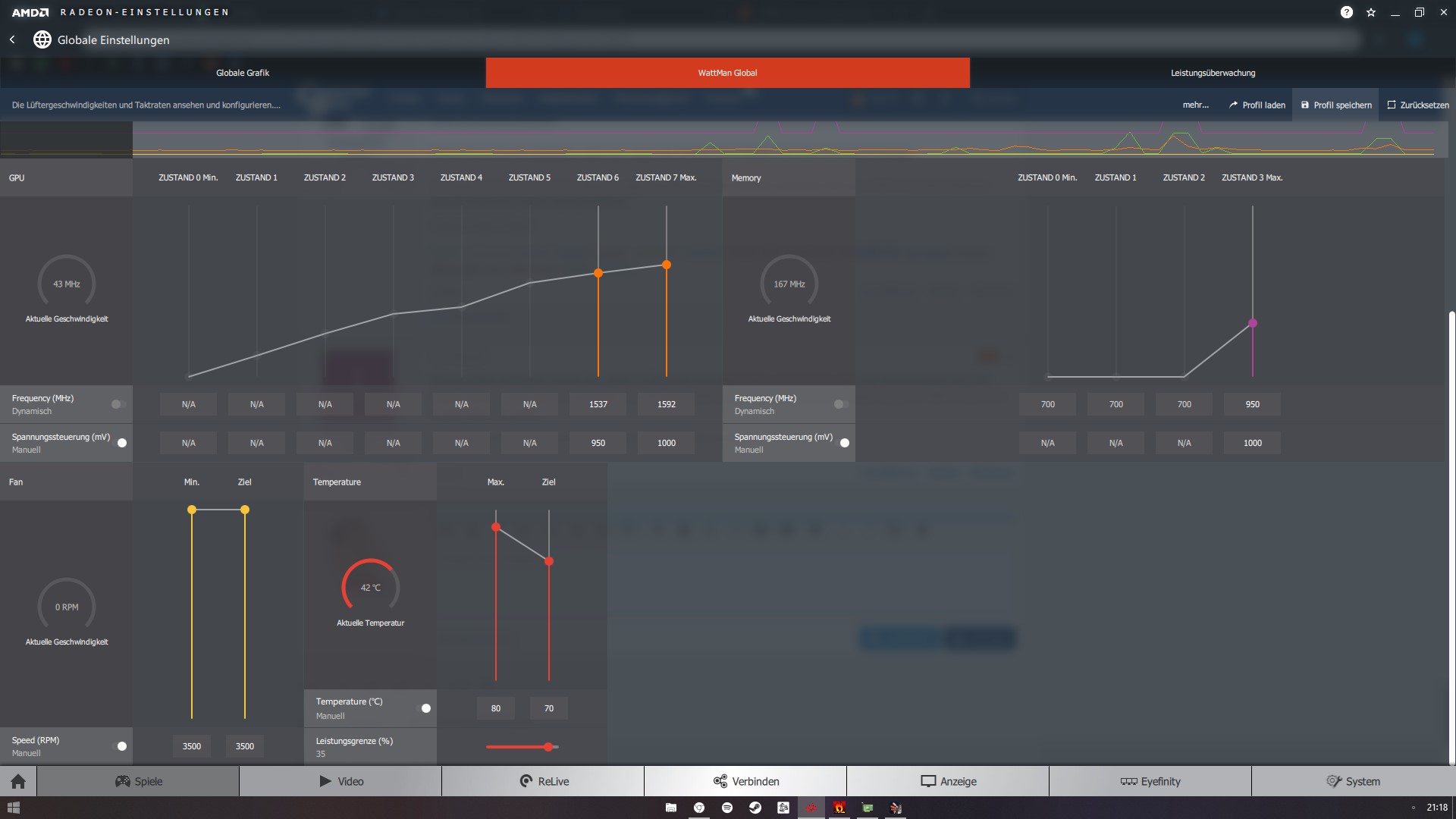The height and width of the screenshot is (819, 1456).
Task: Toggle manual fan Speed RPM control
Action: tap(121, 746)
